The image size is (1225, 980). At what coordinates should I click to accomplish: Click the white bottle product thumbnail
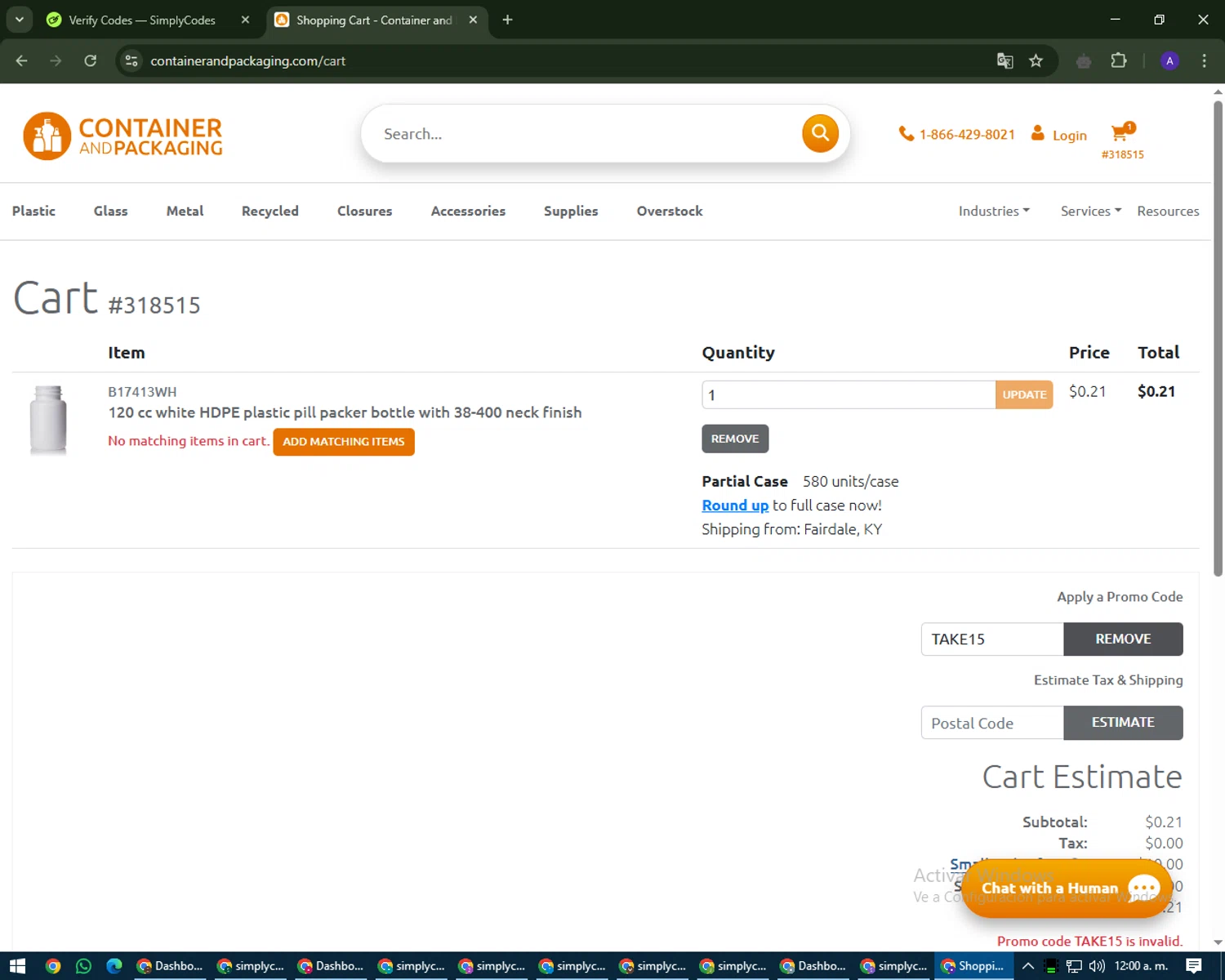[x=48, y=420]
